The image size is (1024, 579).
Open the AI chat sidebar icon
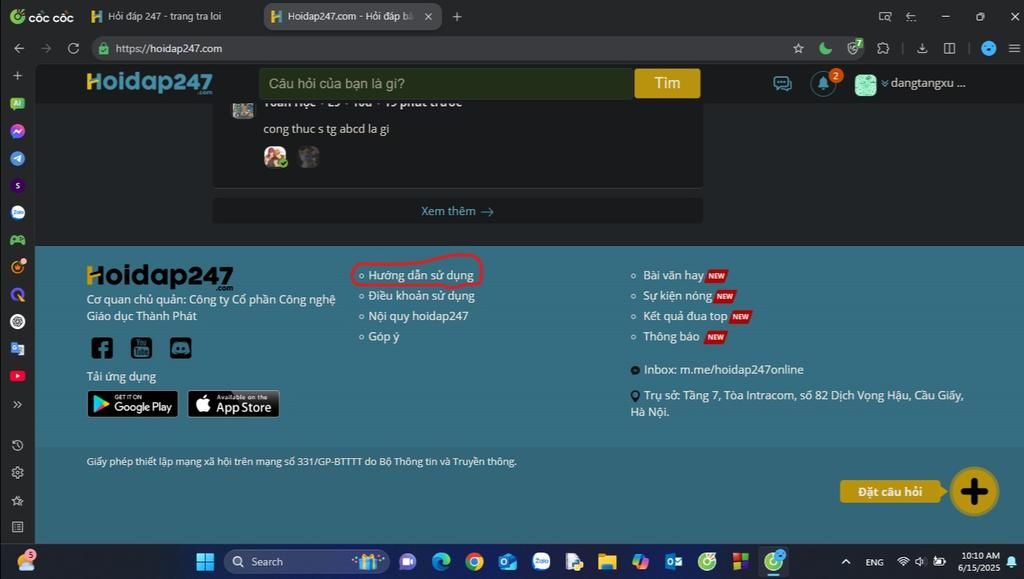[18, 104]
